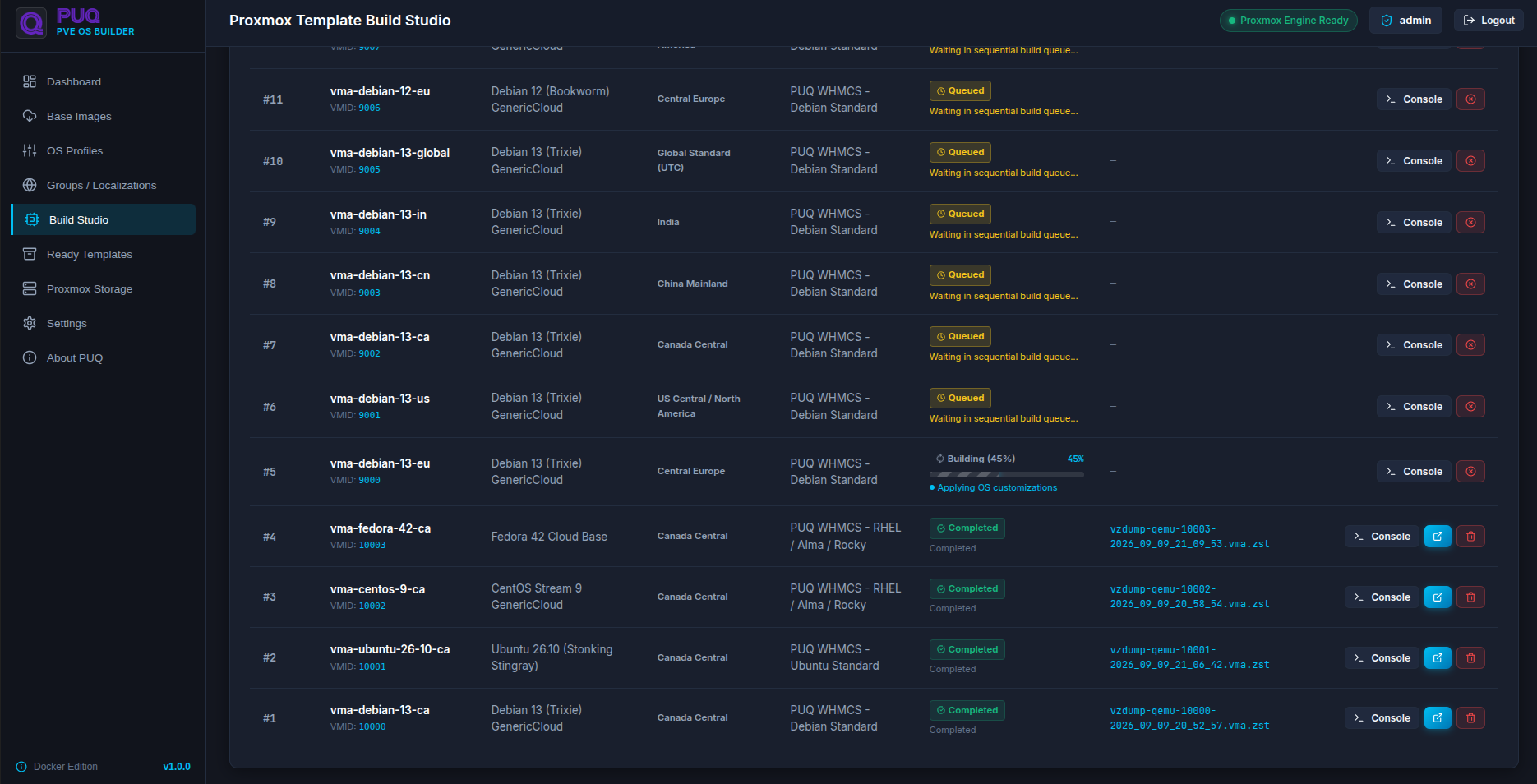Delete the vma-ubuntu-26-10-ca build
1537x784 pixels.
pos(1470,658)
